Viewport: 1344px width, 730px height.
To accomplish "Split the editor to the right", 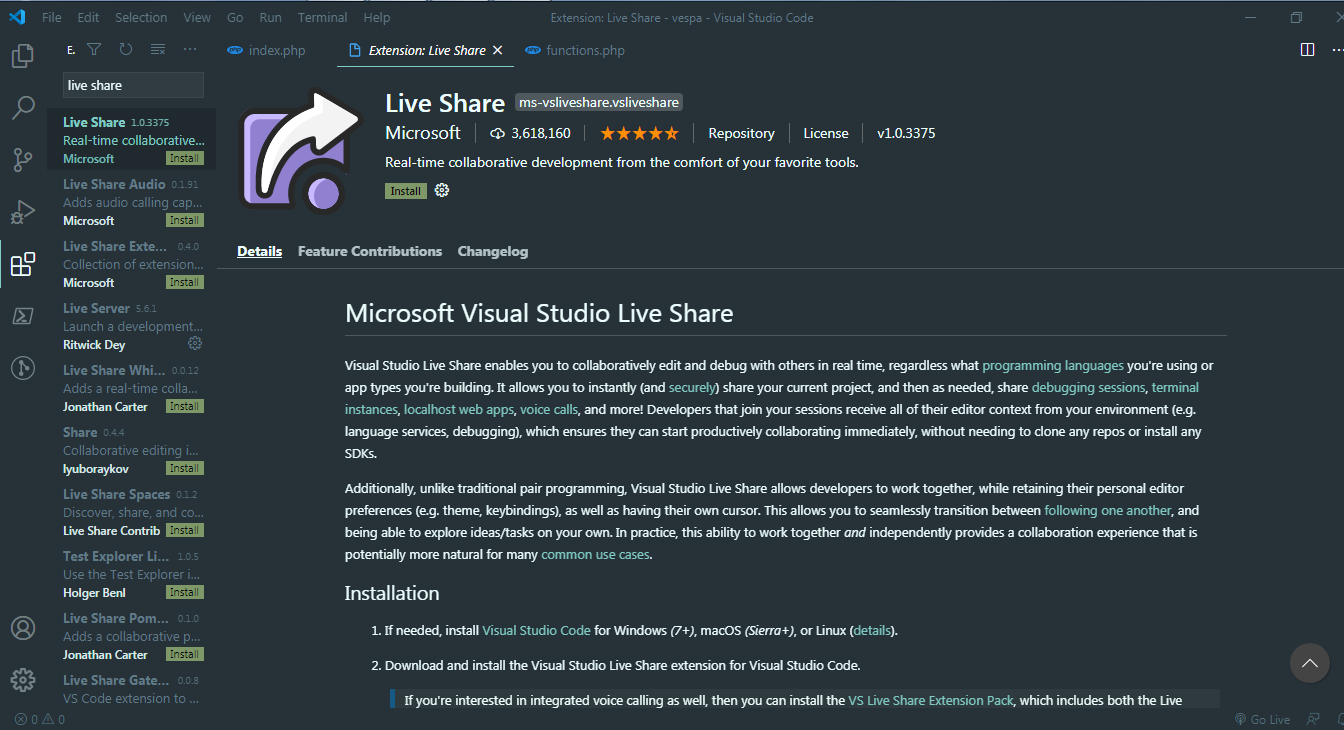I will [x=1306, y=49].
